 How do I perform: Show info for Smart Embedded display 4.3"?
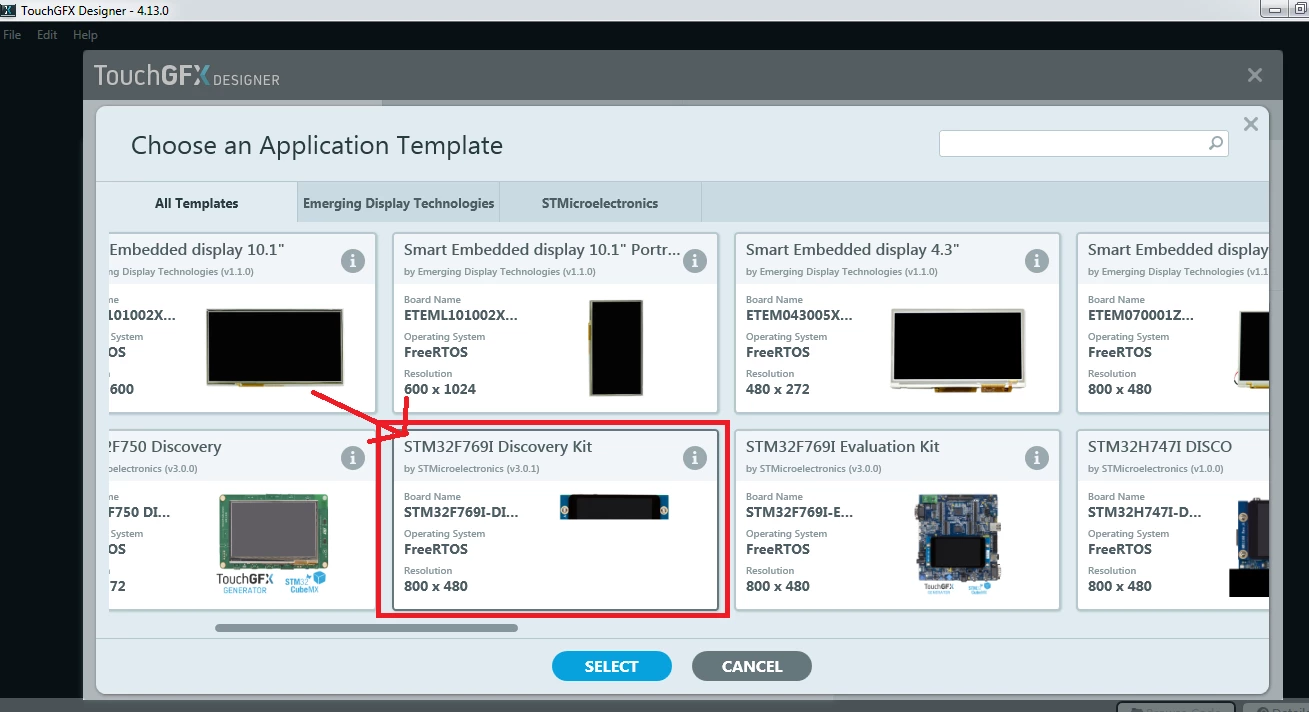tap(1036, 261)
